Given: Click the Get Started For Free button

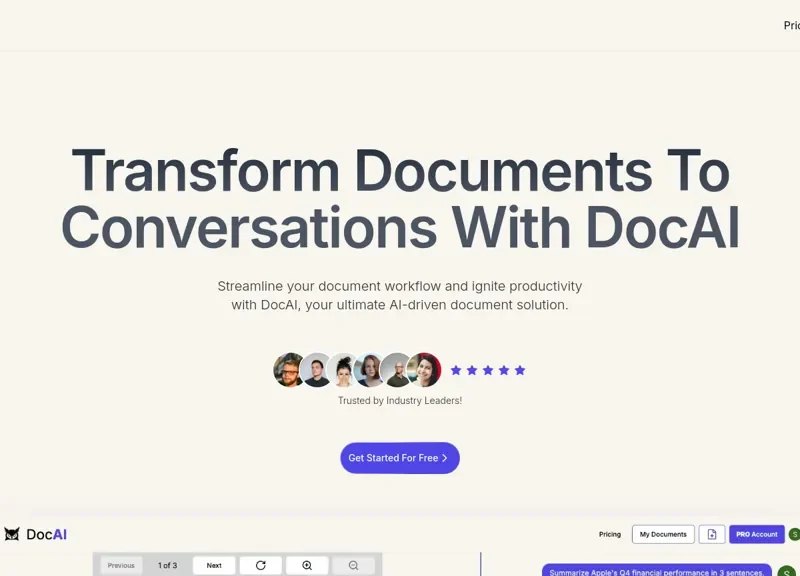Looking at the screenshot, I should pyautogui.click(x=399, y=458).
